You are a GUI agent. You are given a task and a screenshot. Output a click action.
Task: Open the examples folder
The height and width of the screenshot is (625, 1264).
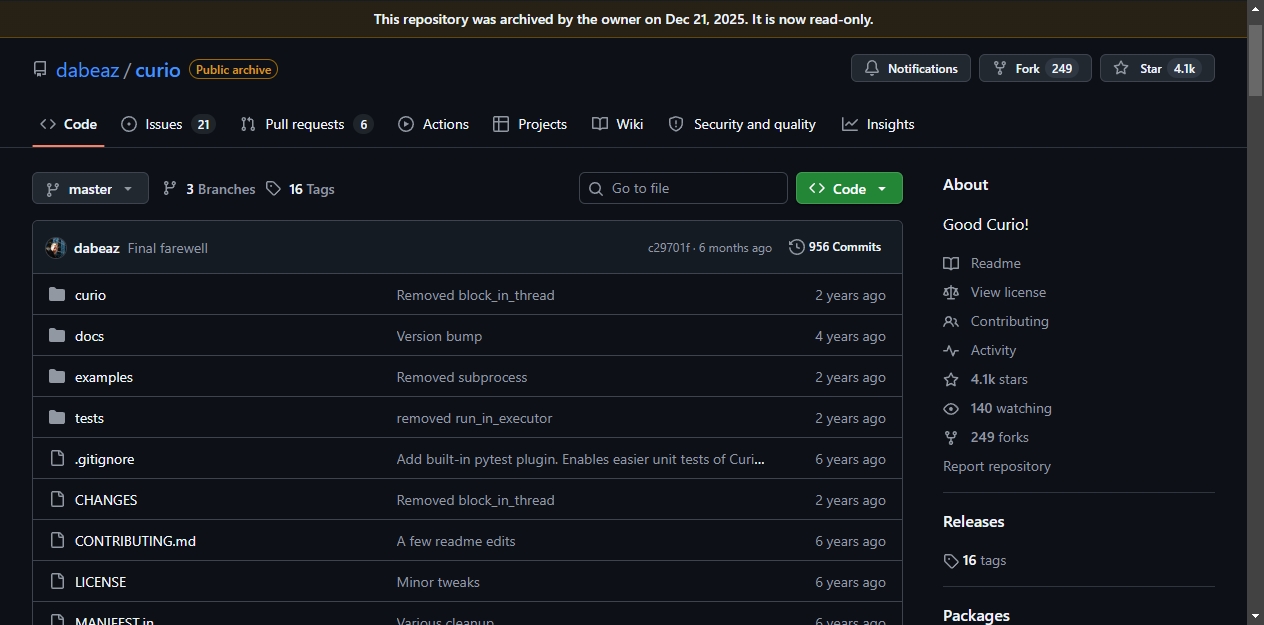[x=104, y=377]
